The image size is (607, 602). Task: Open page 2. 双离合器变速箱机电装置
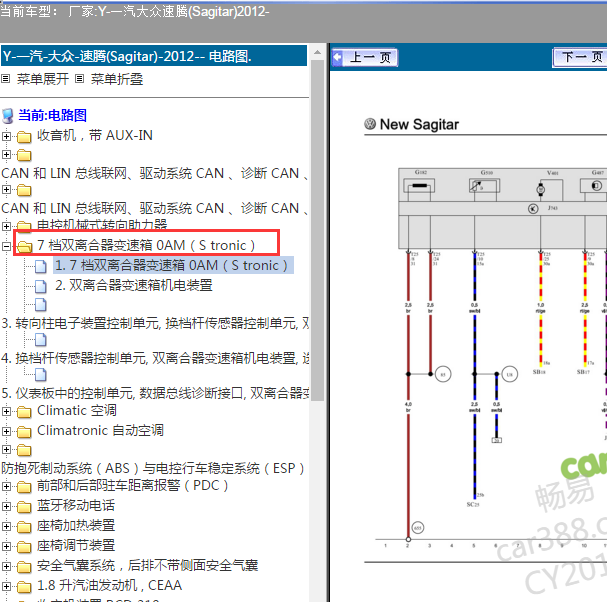(x=134, y=285)
